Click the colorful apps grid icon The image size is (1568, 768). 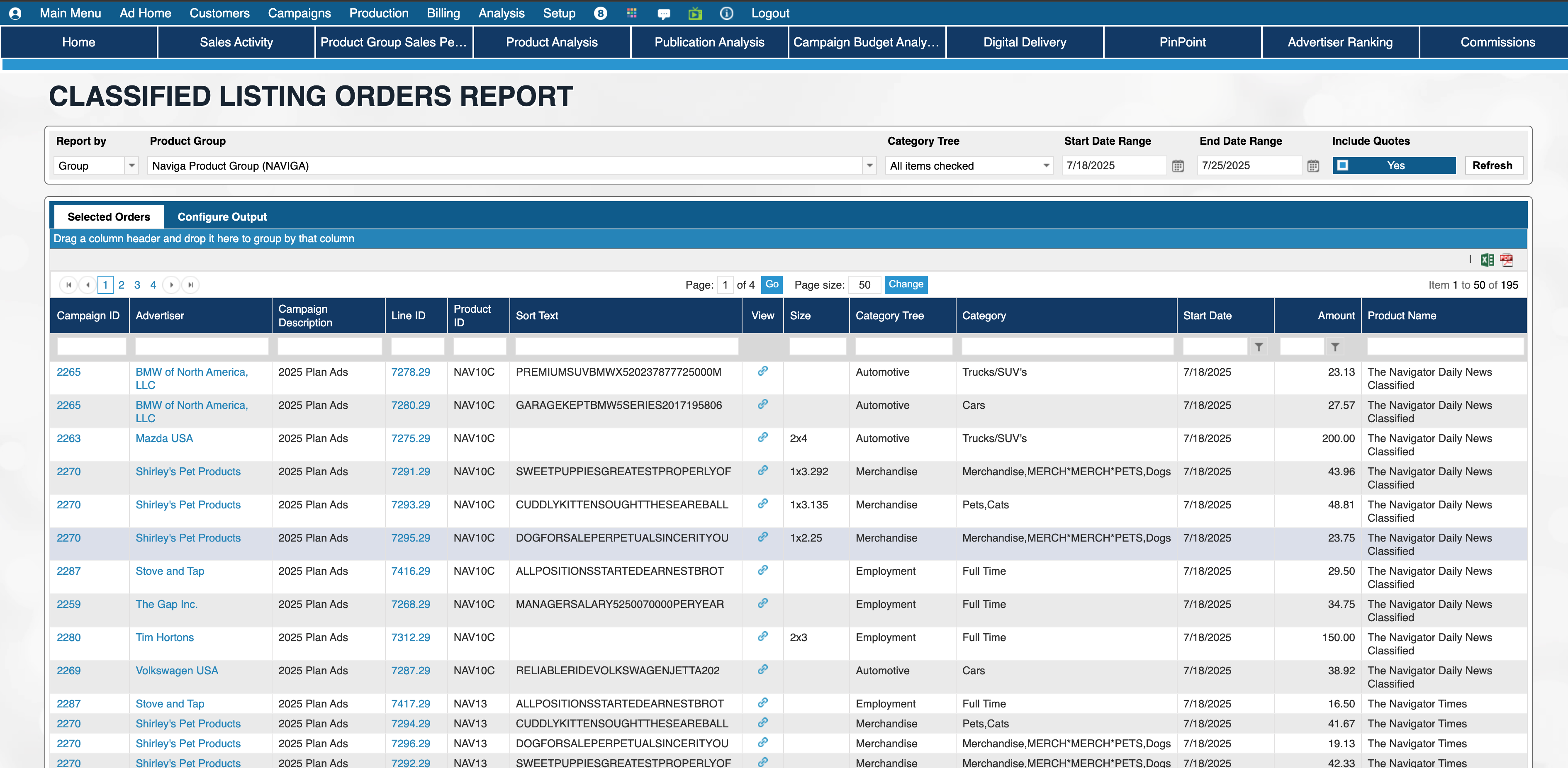tap(631, 13)
